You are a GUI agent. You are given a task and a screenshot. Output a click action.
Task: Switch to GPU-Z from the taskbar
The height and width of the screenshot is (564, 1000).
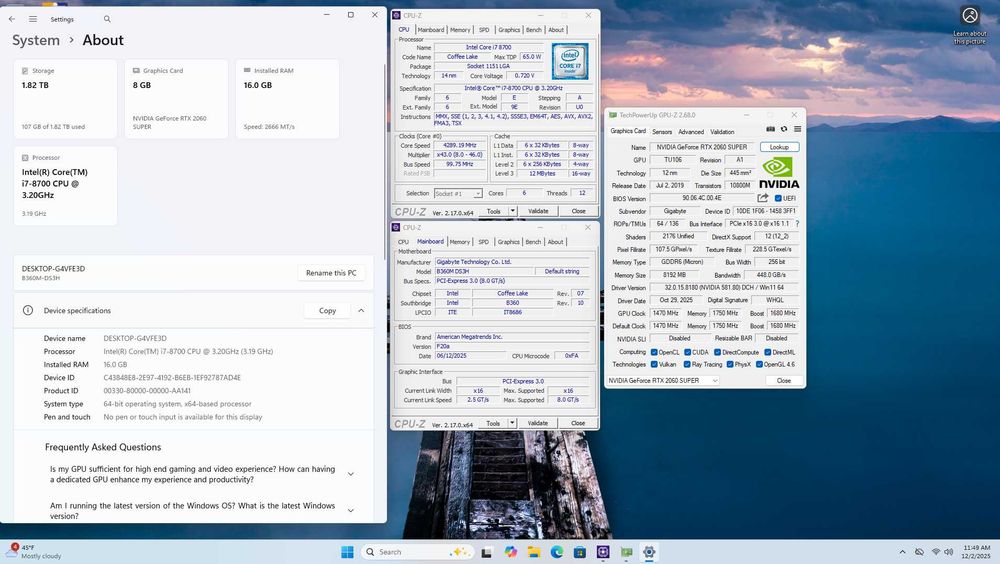(x=626, y=552)
